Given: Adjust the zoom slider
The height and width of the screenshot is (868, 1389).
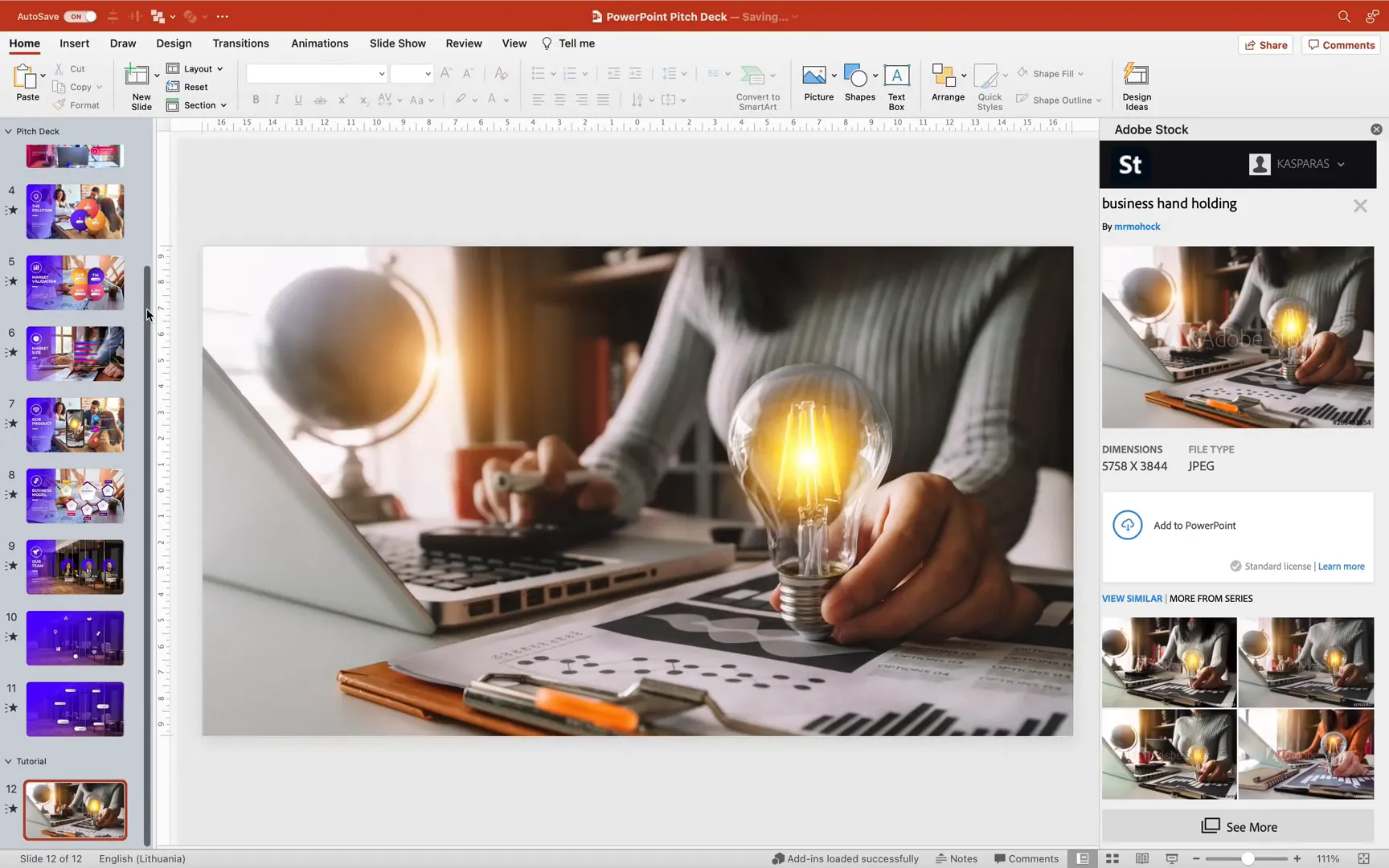Looking at the screenshot, I should coord(1247,858).
